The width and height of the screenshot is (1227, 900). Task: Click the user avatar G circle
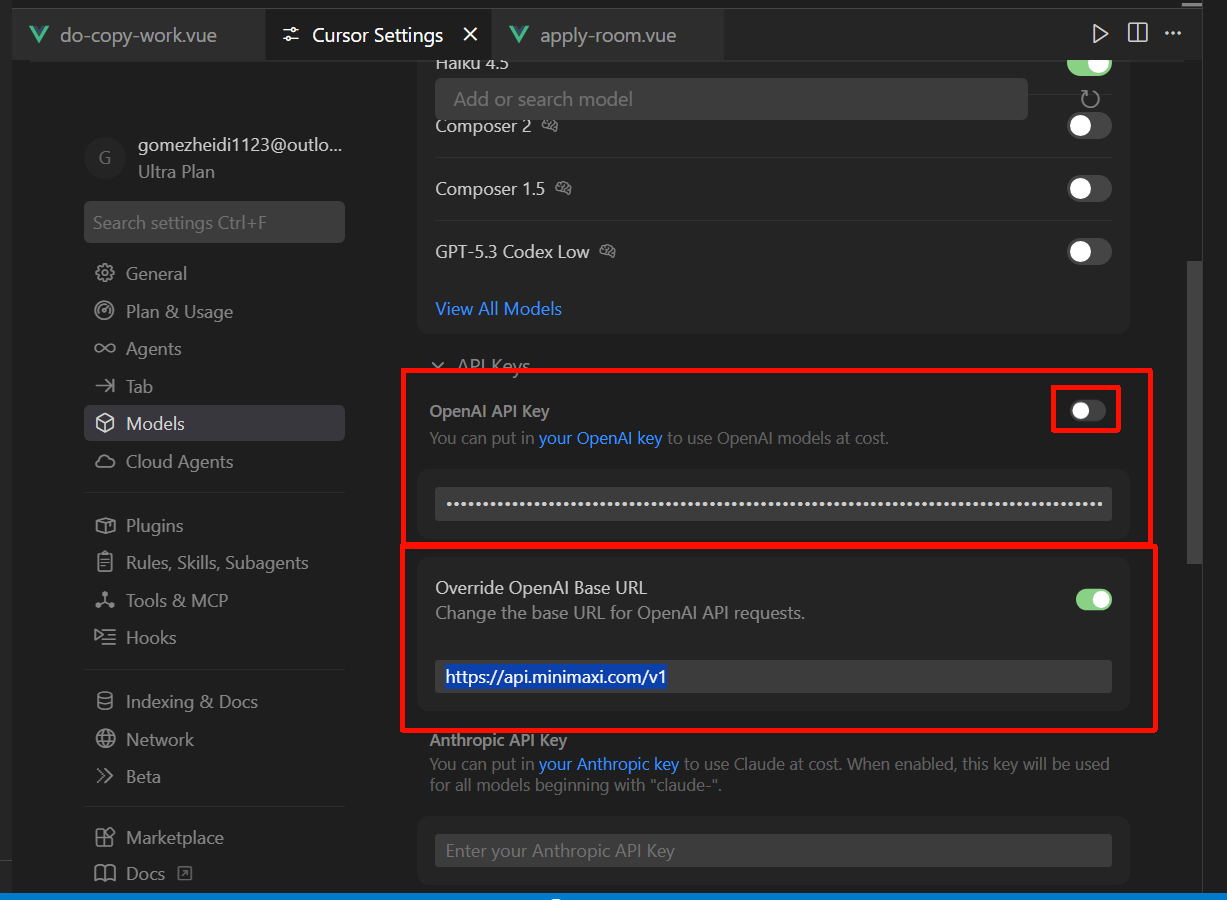pyautogui.click(x=104, y=157)
